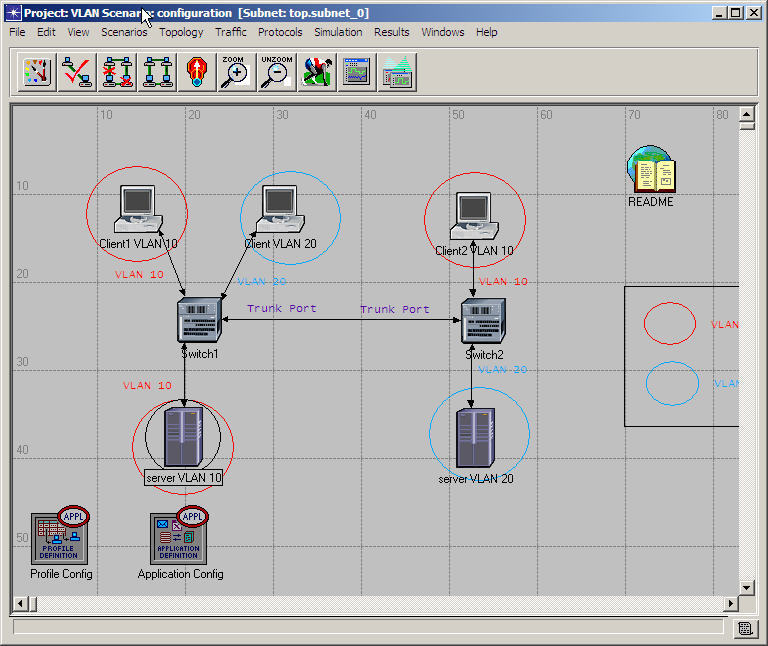Click the run simulation runner icon

pos(317,72)
